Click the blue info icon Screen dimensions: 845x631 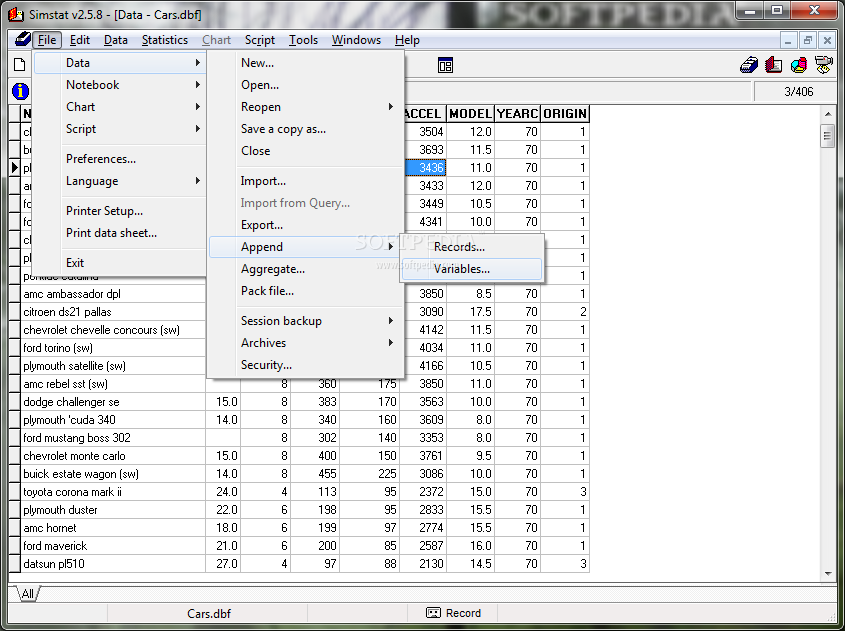point(20,91)
